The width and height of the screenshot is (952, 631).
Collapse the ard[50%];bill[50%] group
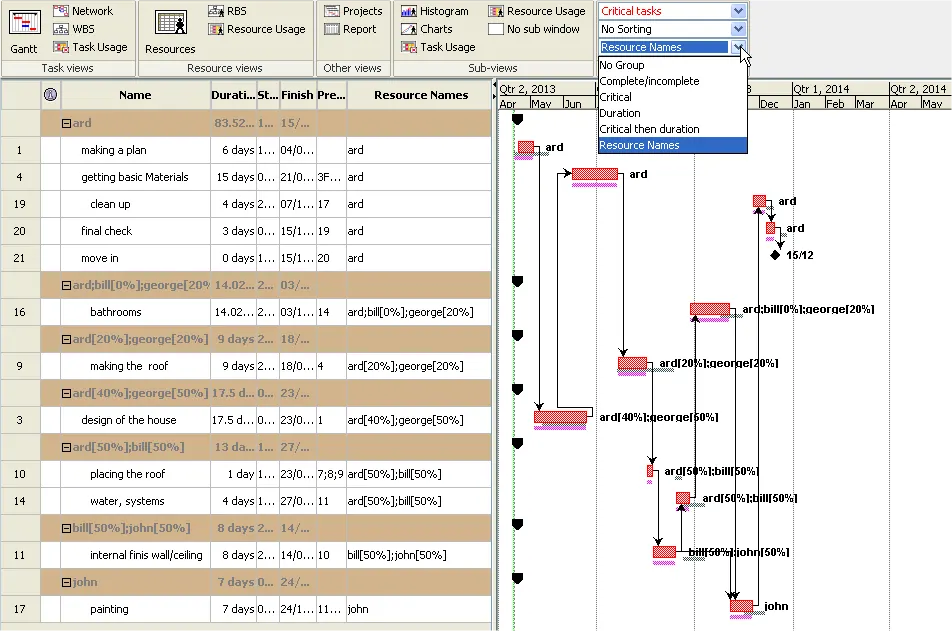[66, 448]
